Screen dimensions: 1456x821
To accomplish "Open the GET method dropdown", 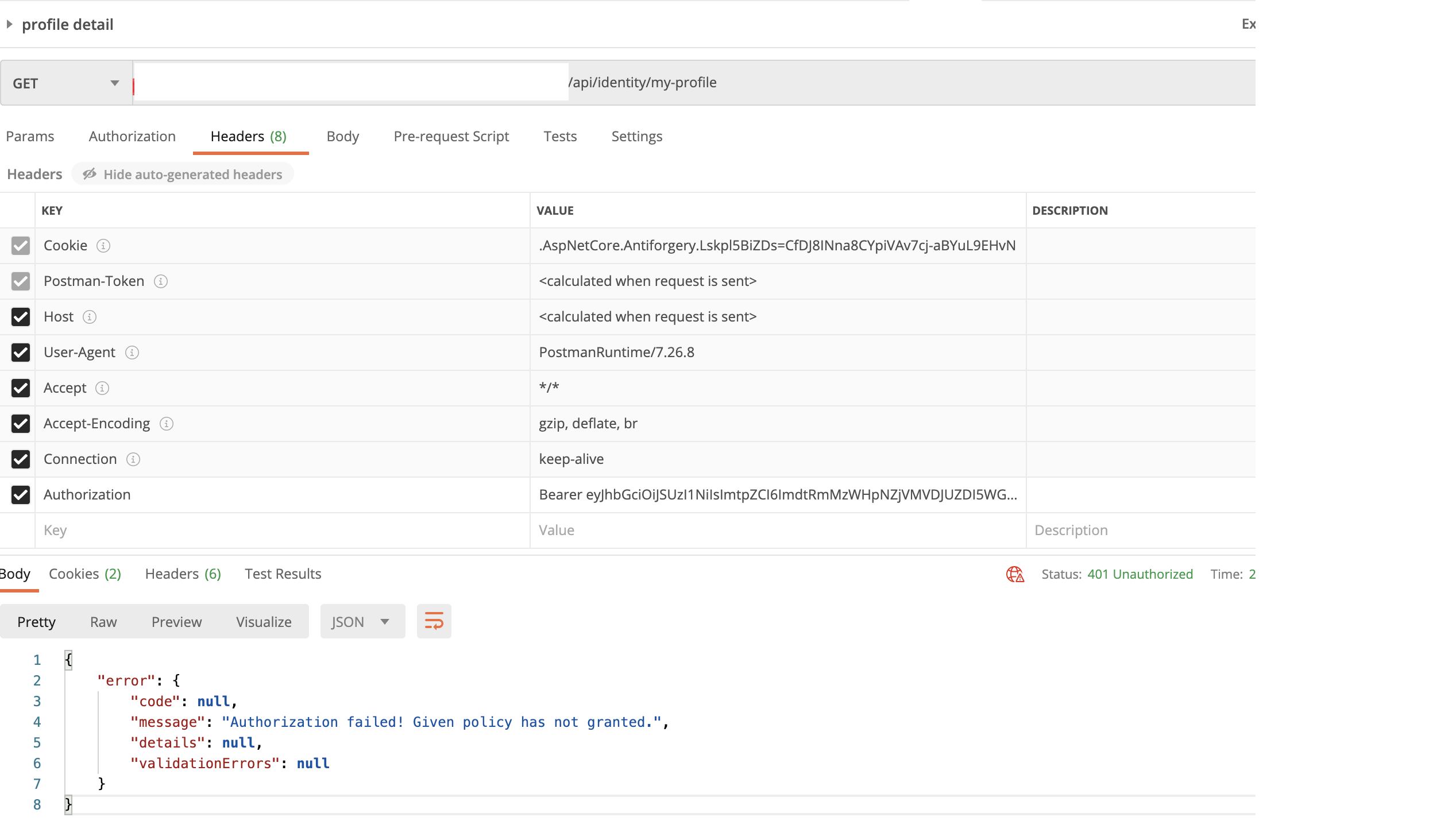I will pyautogui.click(x=66, y=83).
